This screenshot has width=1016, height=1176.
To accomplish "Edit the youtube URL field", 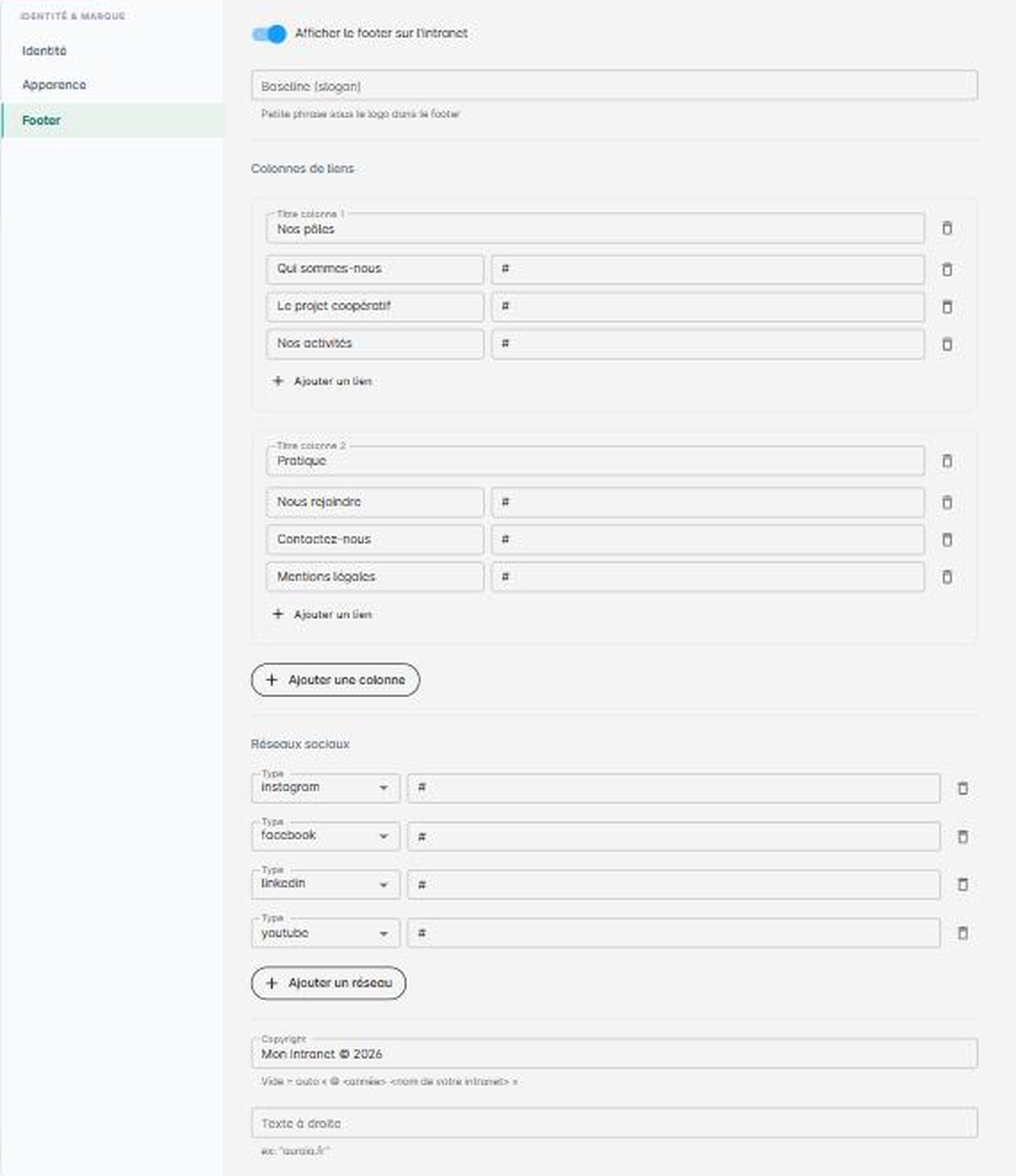I will [x=673, y=933].
